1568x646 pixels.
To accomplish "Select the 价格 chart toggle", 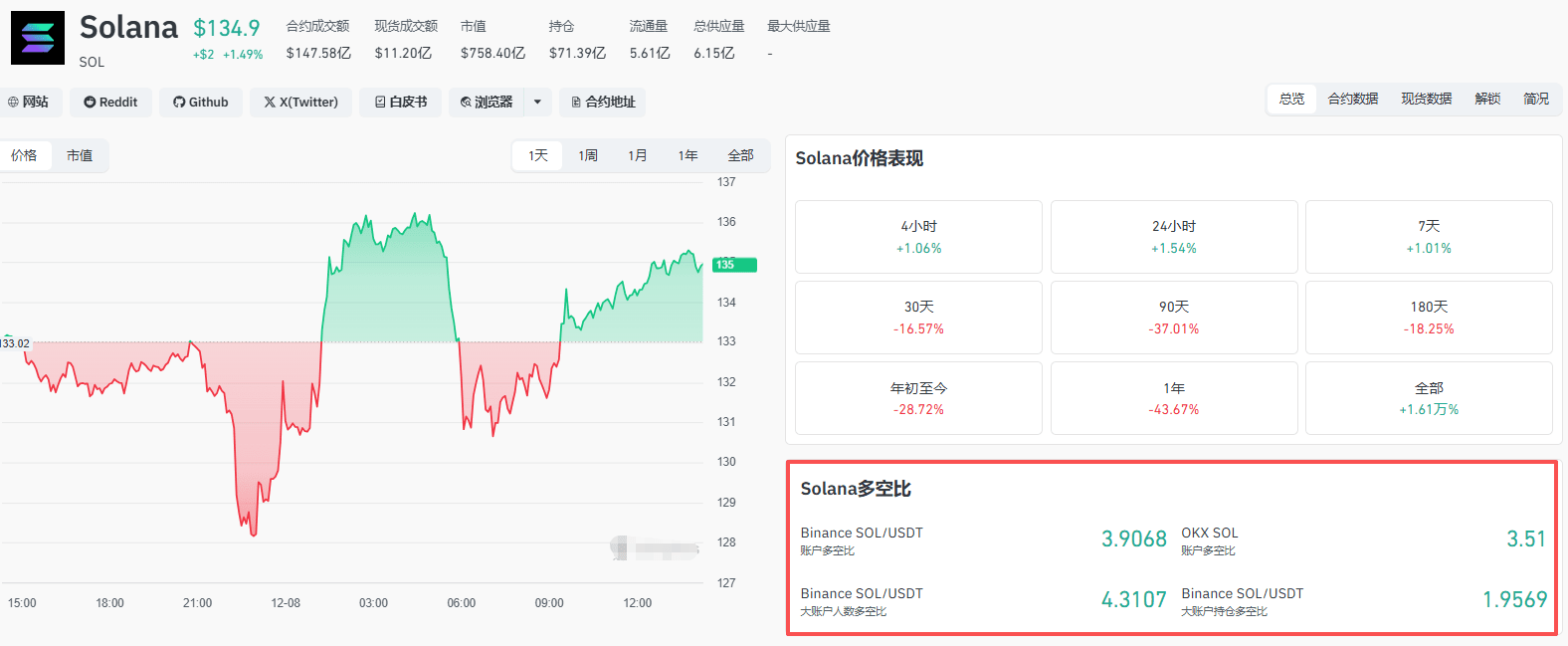I will (24, 155).
